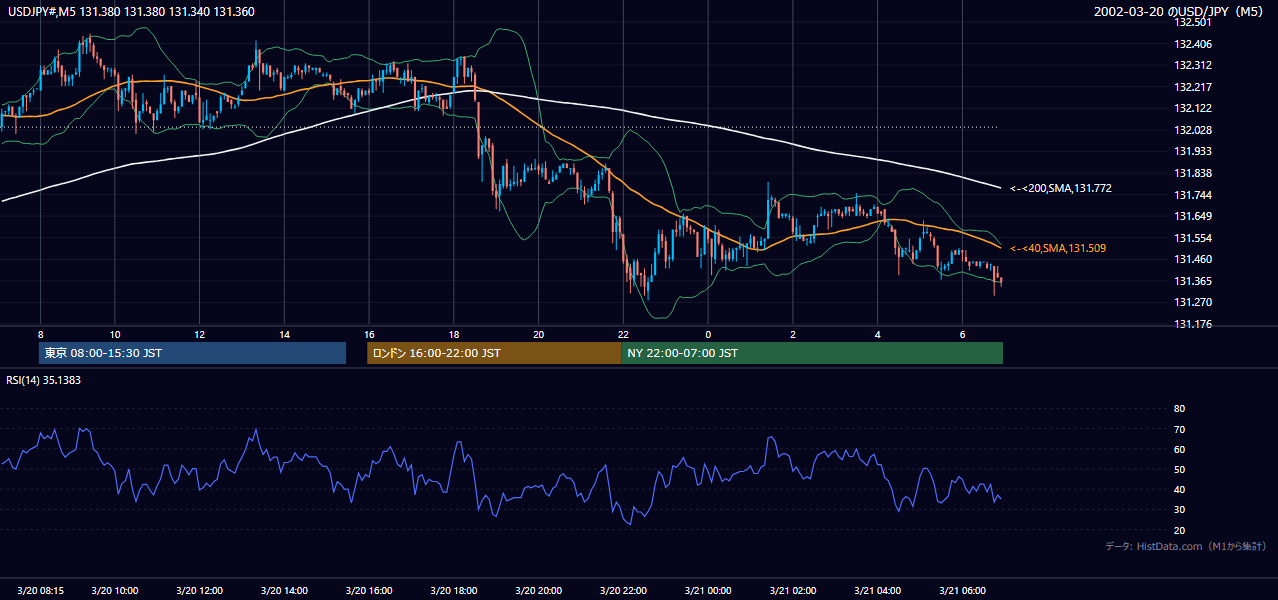
Task: Click hour label 14 below the price chart
Action: [285, 334]
